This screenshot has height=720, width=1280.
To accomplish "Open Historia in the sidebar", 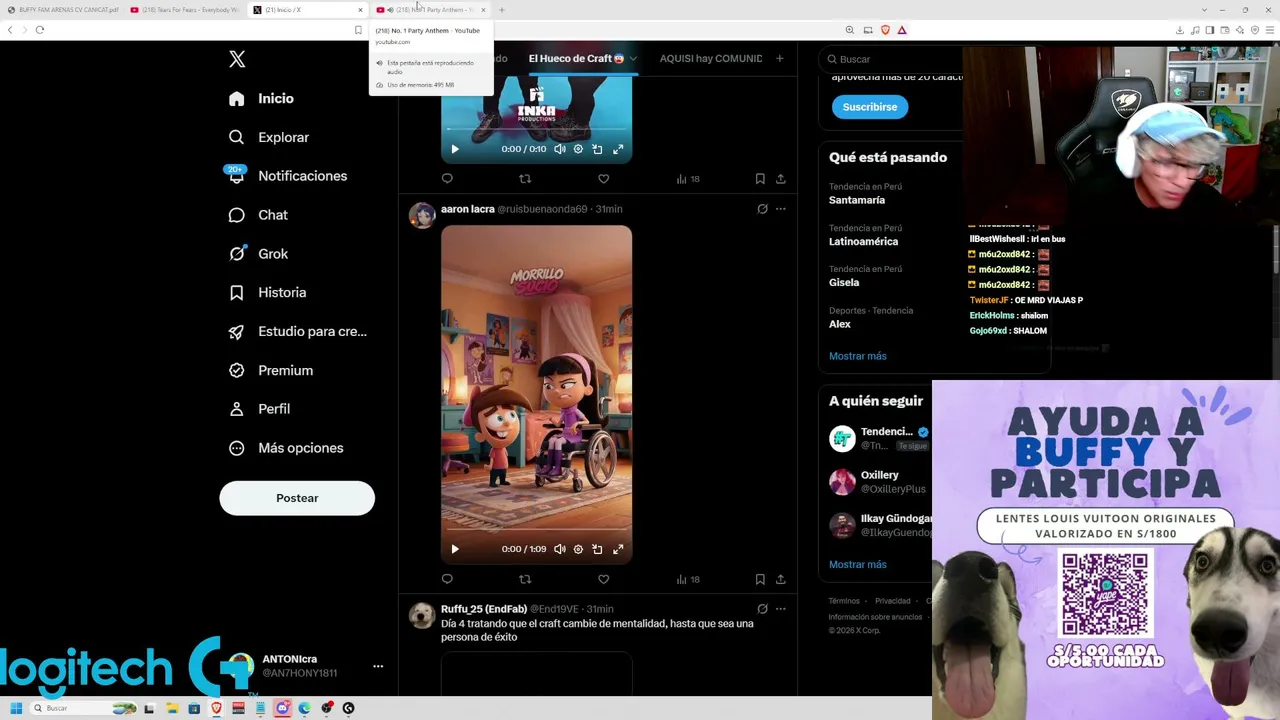I will tap(267, 293).
